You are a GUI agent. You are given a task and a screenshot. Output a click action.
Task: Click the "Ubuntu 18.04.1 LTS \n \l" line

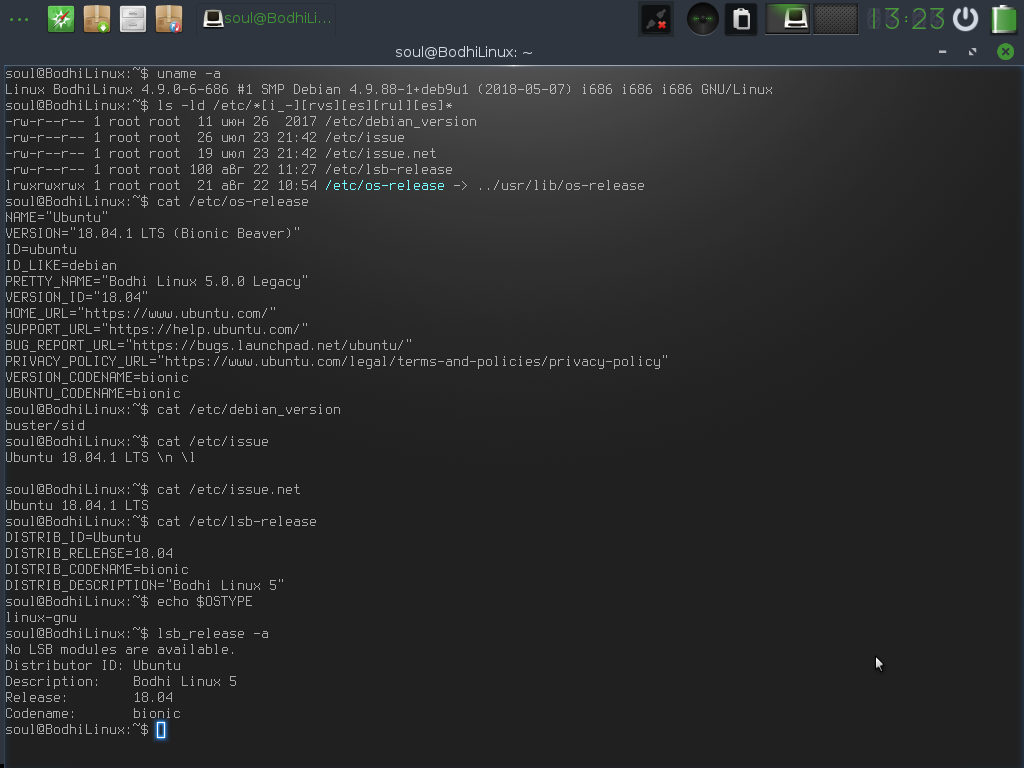(101, 458)
